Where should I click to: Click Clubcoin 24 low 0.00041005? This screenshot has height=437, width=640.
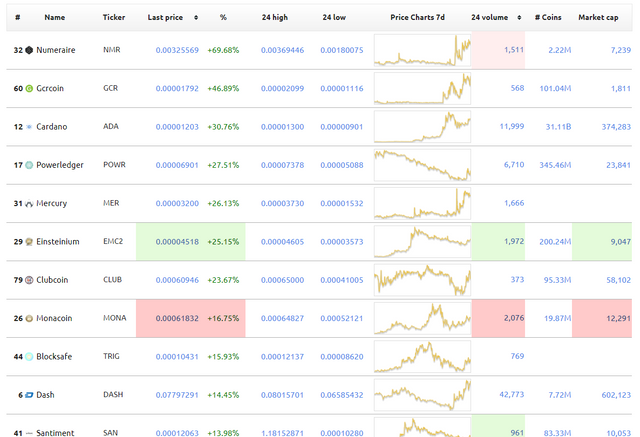pyautogui.click(x=342, y=280)
